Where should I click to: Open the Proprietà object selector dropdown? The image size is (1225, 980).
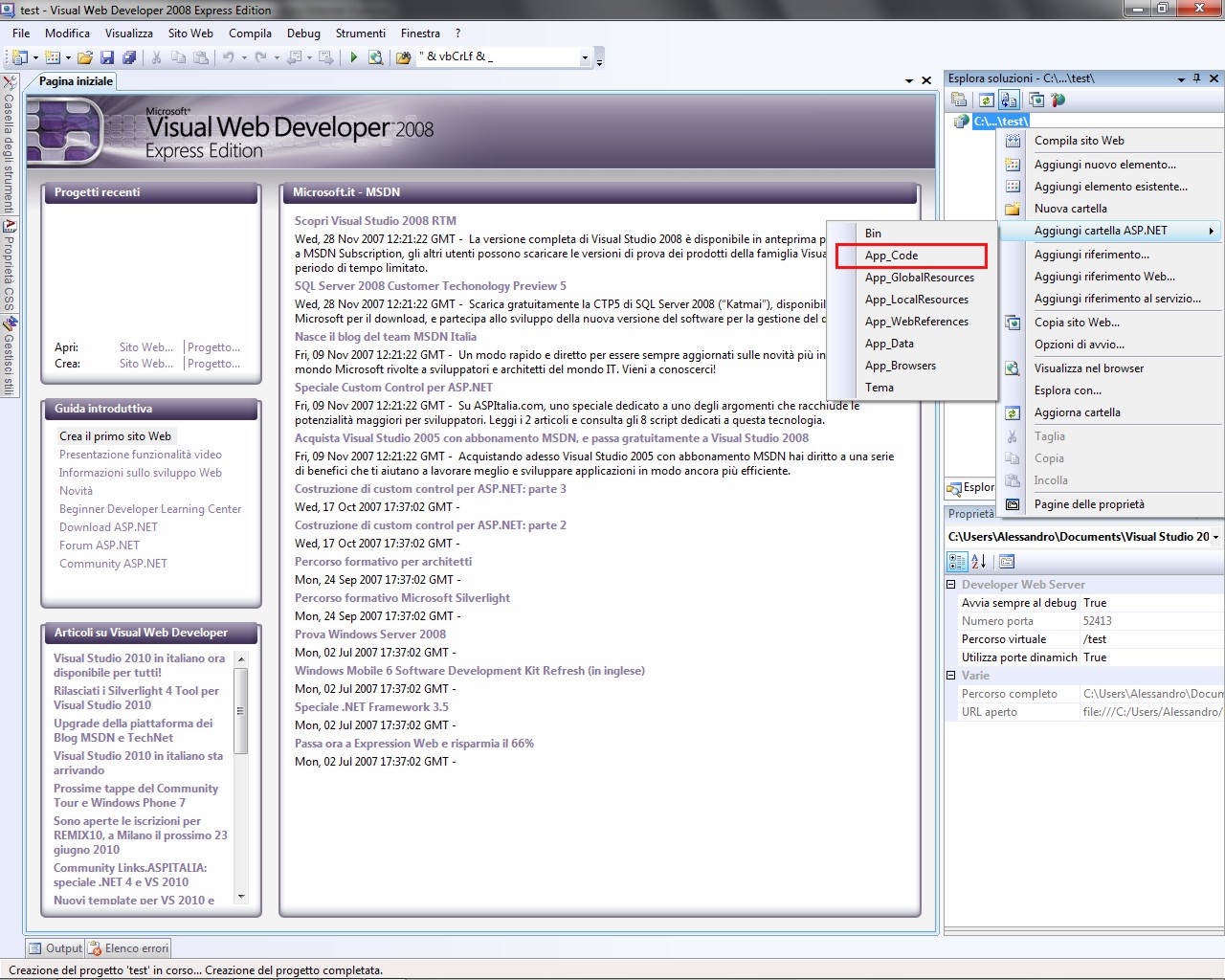1215,537
